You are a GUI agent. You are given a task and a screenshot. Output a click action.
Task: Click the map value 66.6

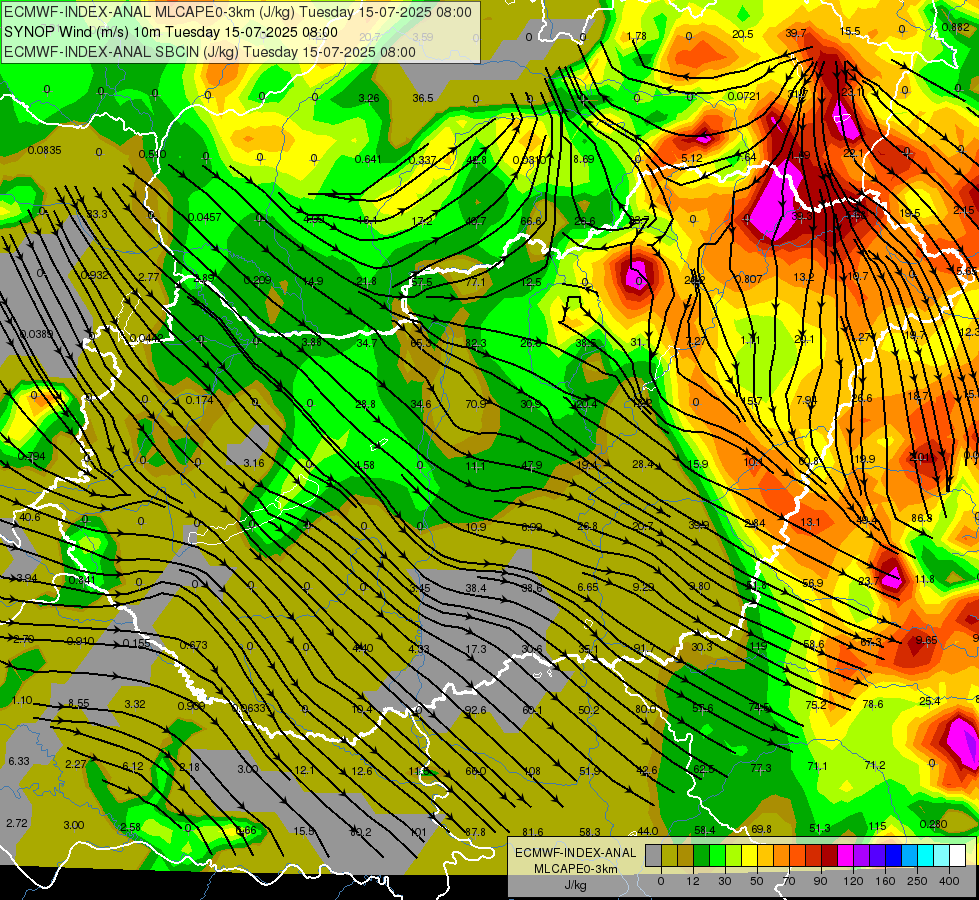point(531,221)
